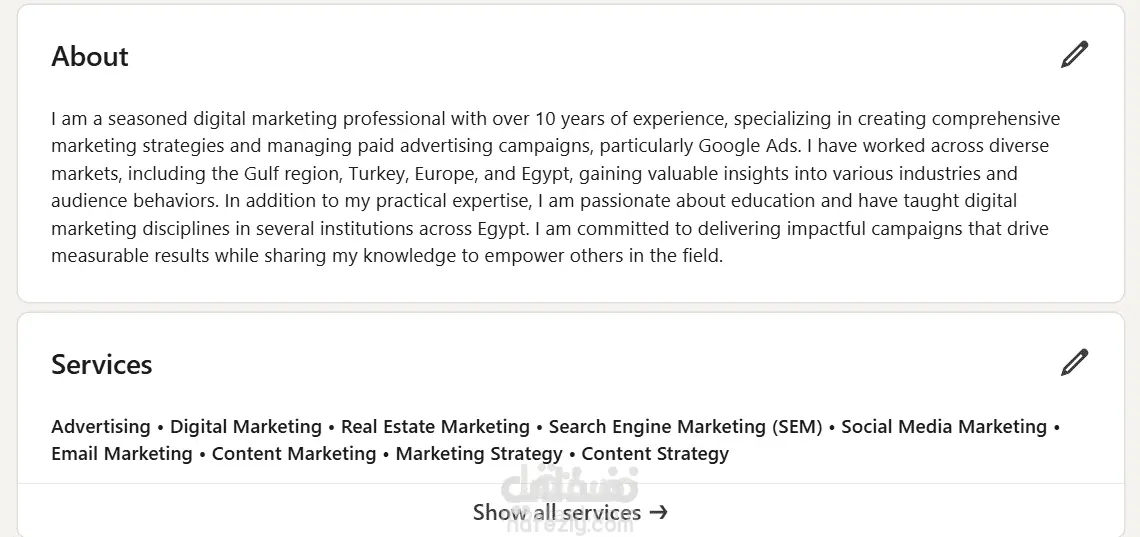Select the Marketing Strategy service label
This screenshot has height=537, width=1140.
(479, 454)
